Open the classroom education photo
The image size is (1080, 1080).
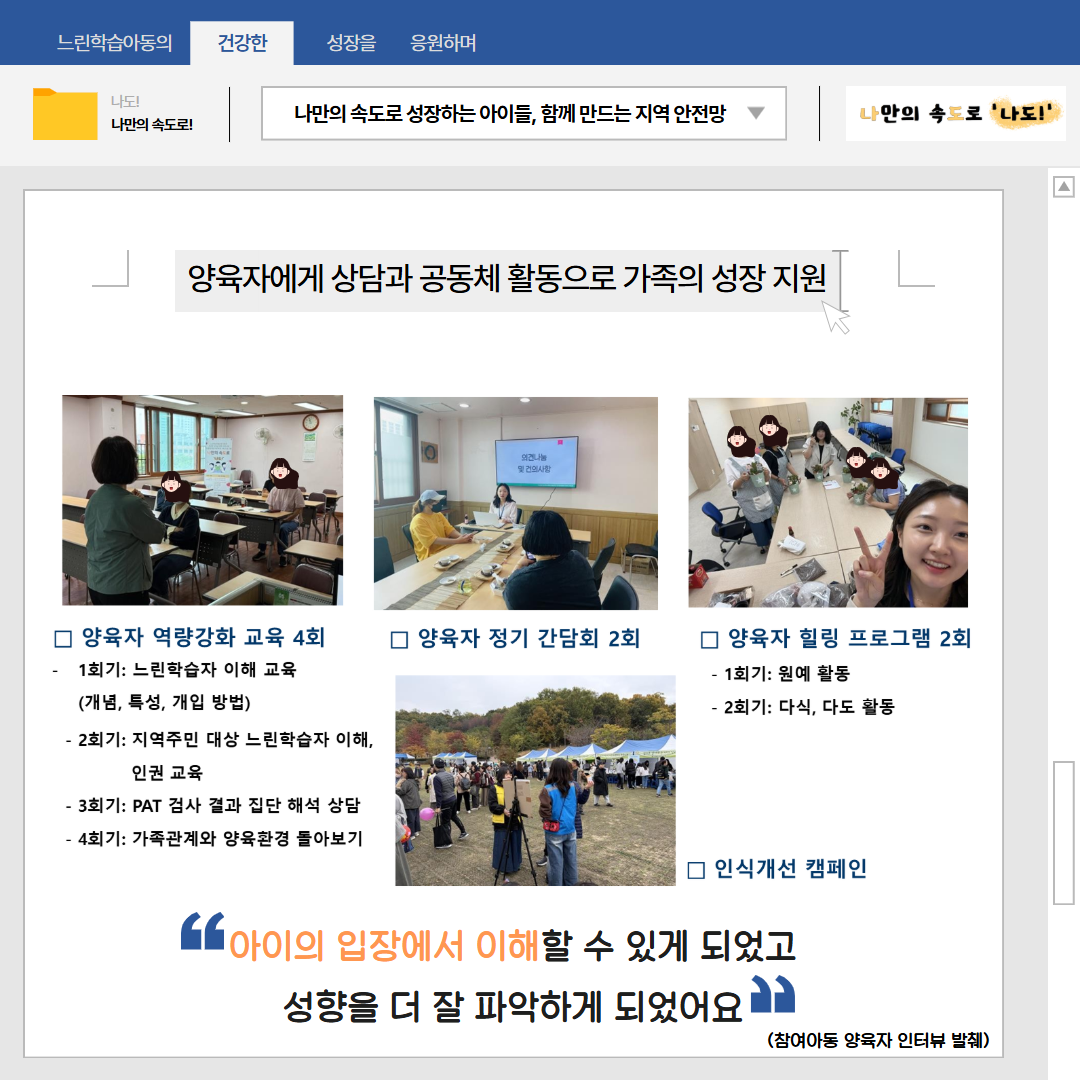pos(202,500)
